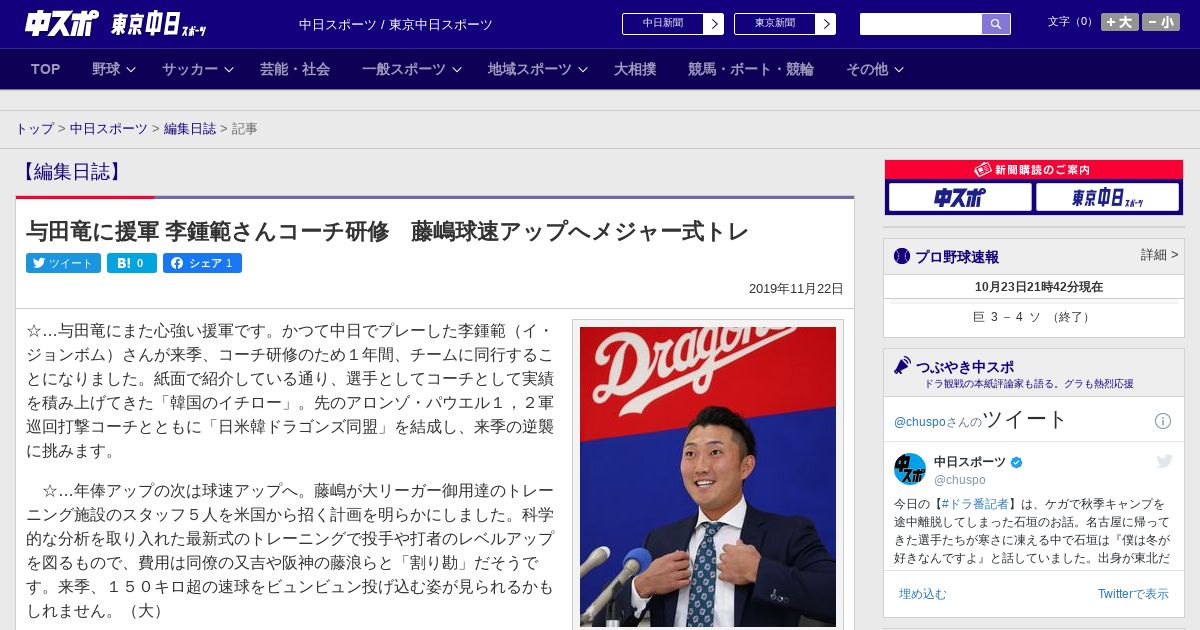Expand the 地域スポーツ menu
The image size is (1200, 630).
538,69
